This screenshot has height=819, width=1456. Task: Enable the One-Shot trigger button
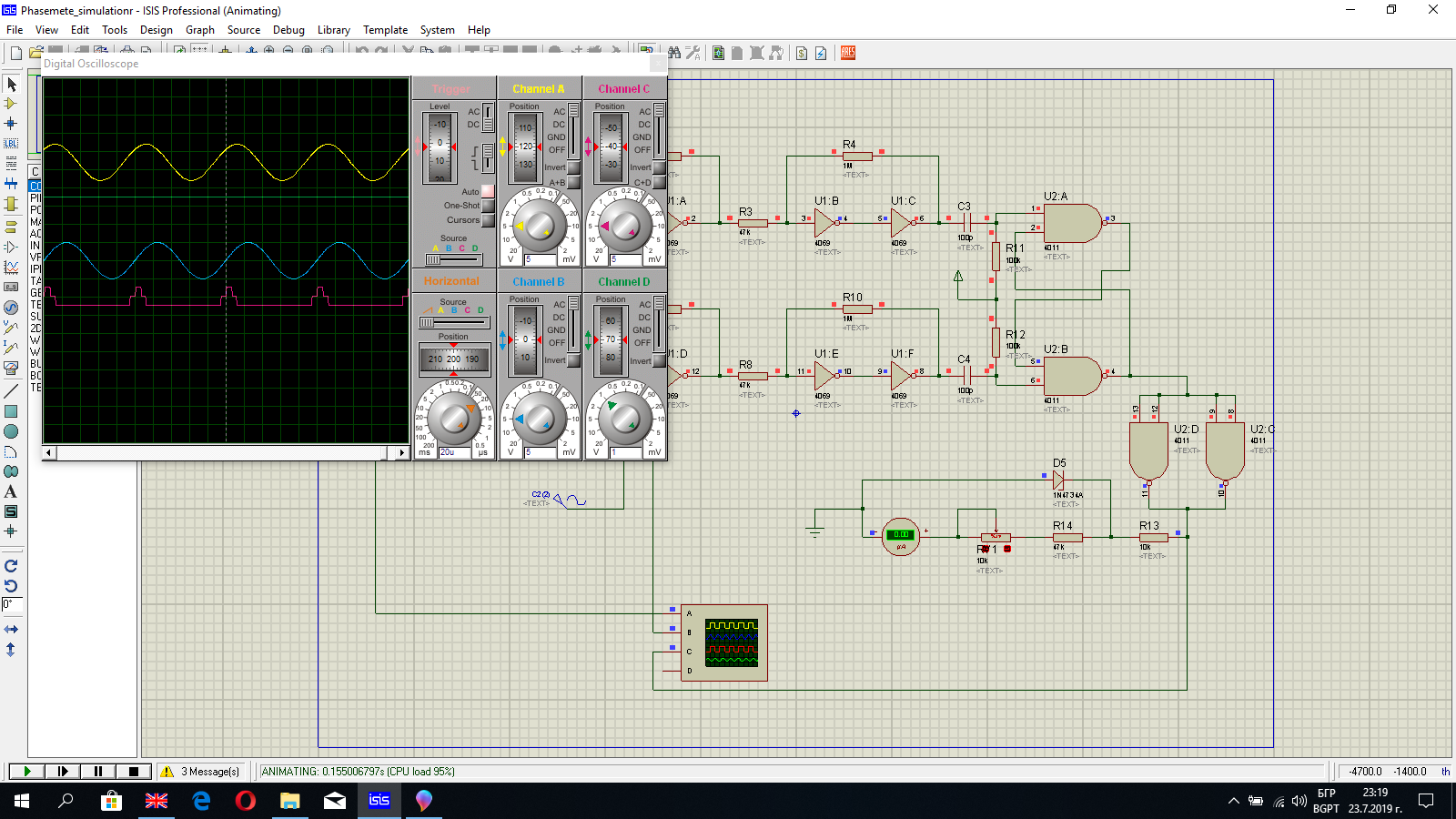point(488,206)
